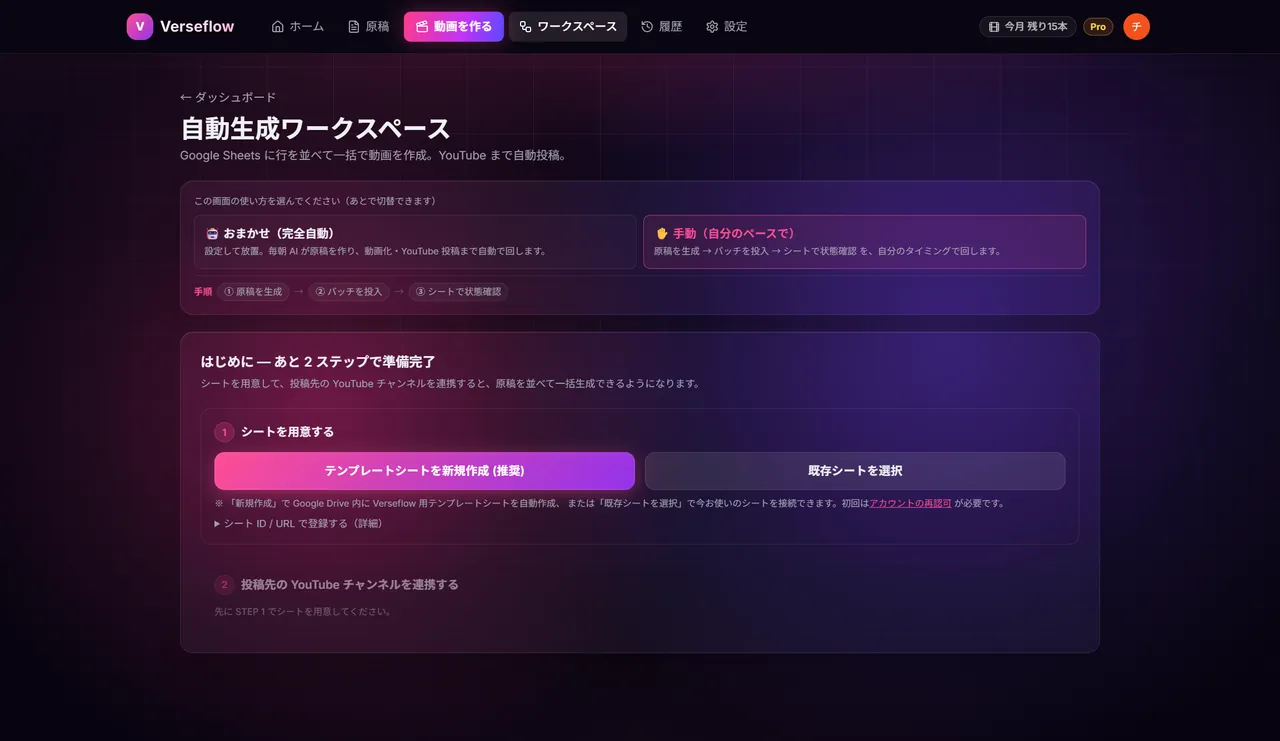Open the 原稿 nav item
This screenshot has width=1280, height=741.
point(369,27)
